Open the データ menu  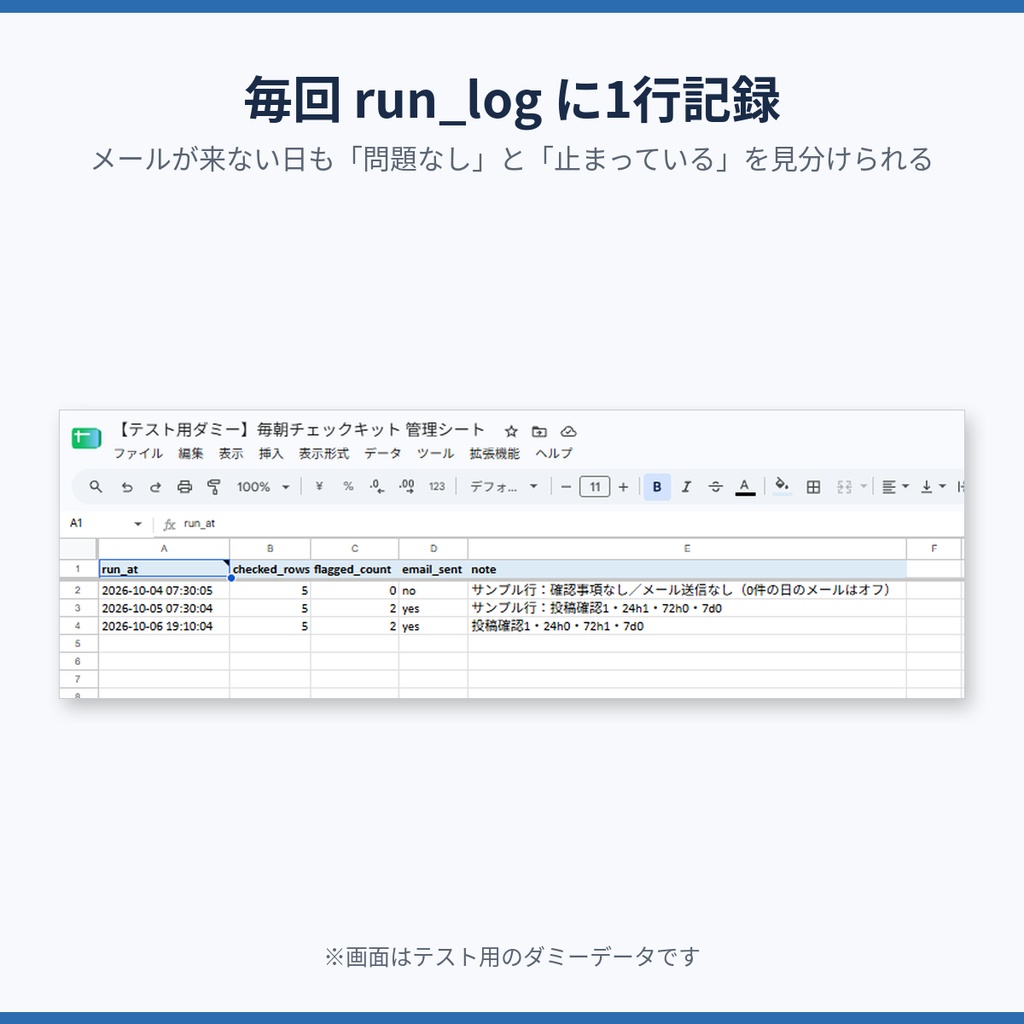point(383,453)
